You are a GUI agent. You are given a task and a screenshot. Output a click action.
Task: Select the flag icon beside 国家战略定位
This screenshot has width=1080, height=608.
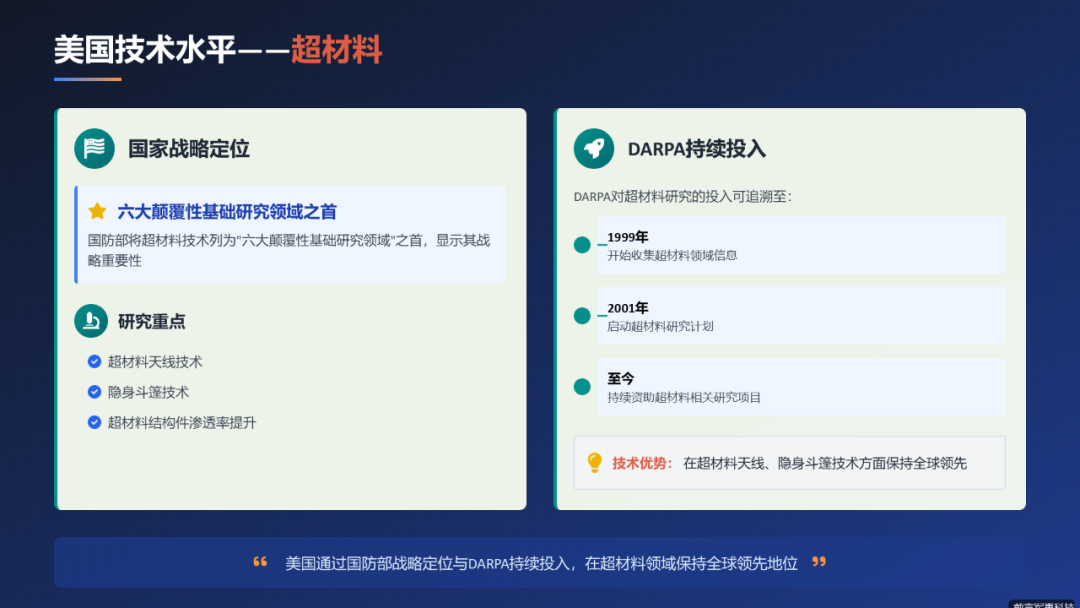95,148
